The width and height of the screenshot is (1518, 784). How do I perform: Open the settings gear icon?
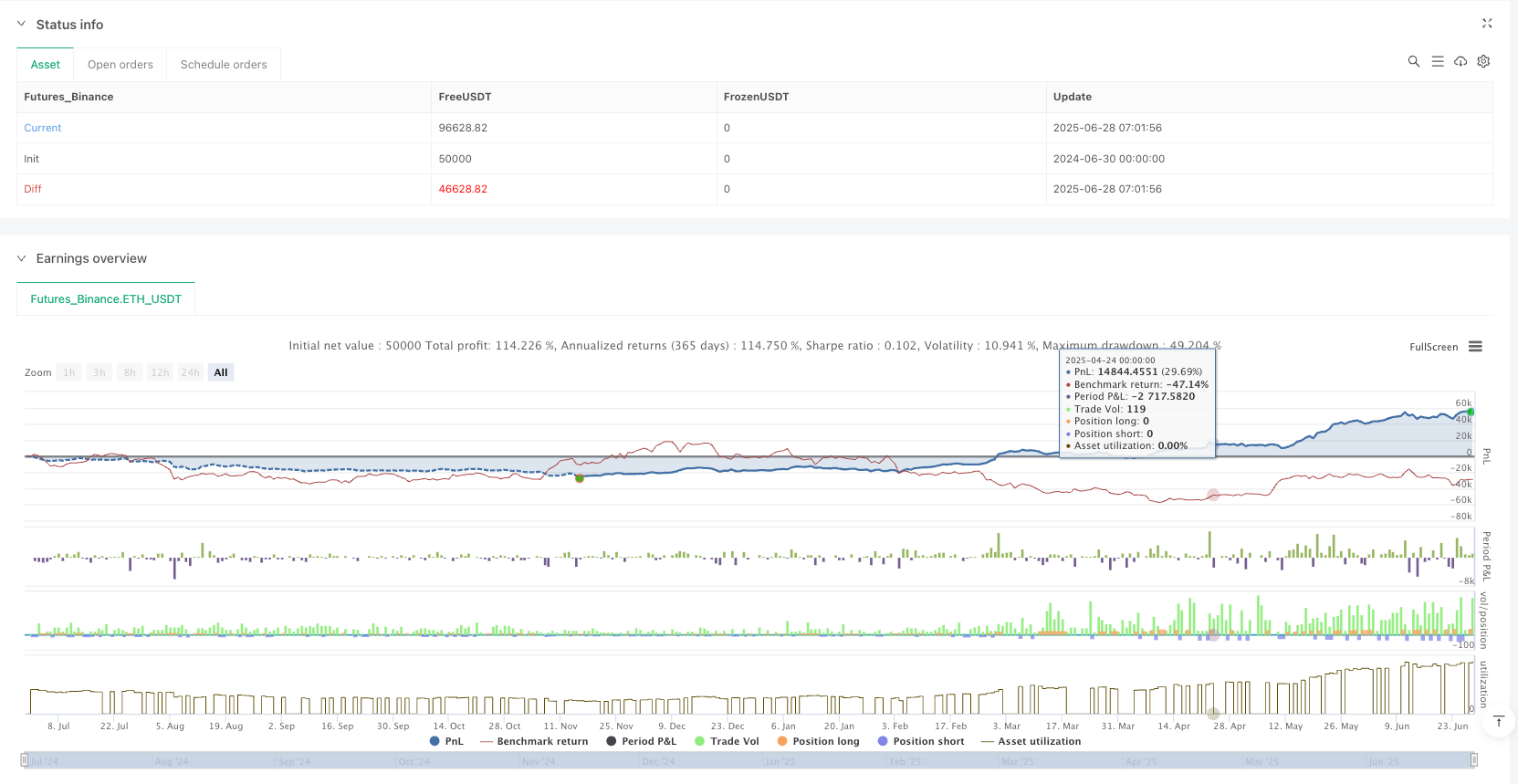(x=1483, y=61)
